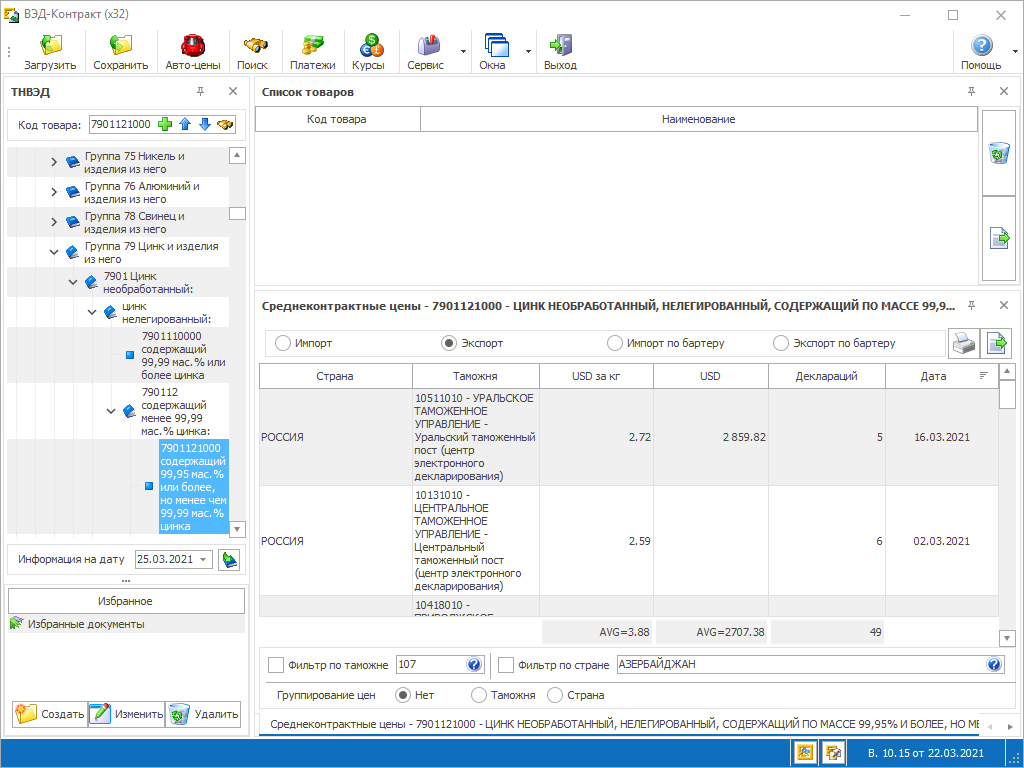
Task: Click the printer icon in Среднеконтрактные цены
Action: click(964, 344)
